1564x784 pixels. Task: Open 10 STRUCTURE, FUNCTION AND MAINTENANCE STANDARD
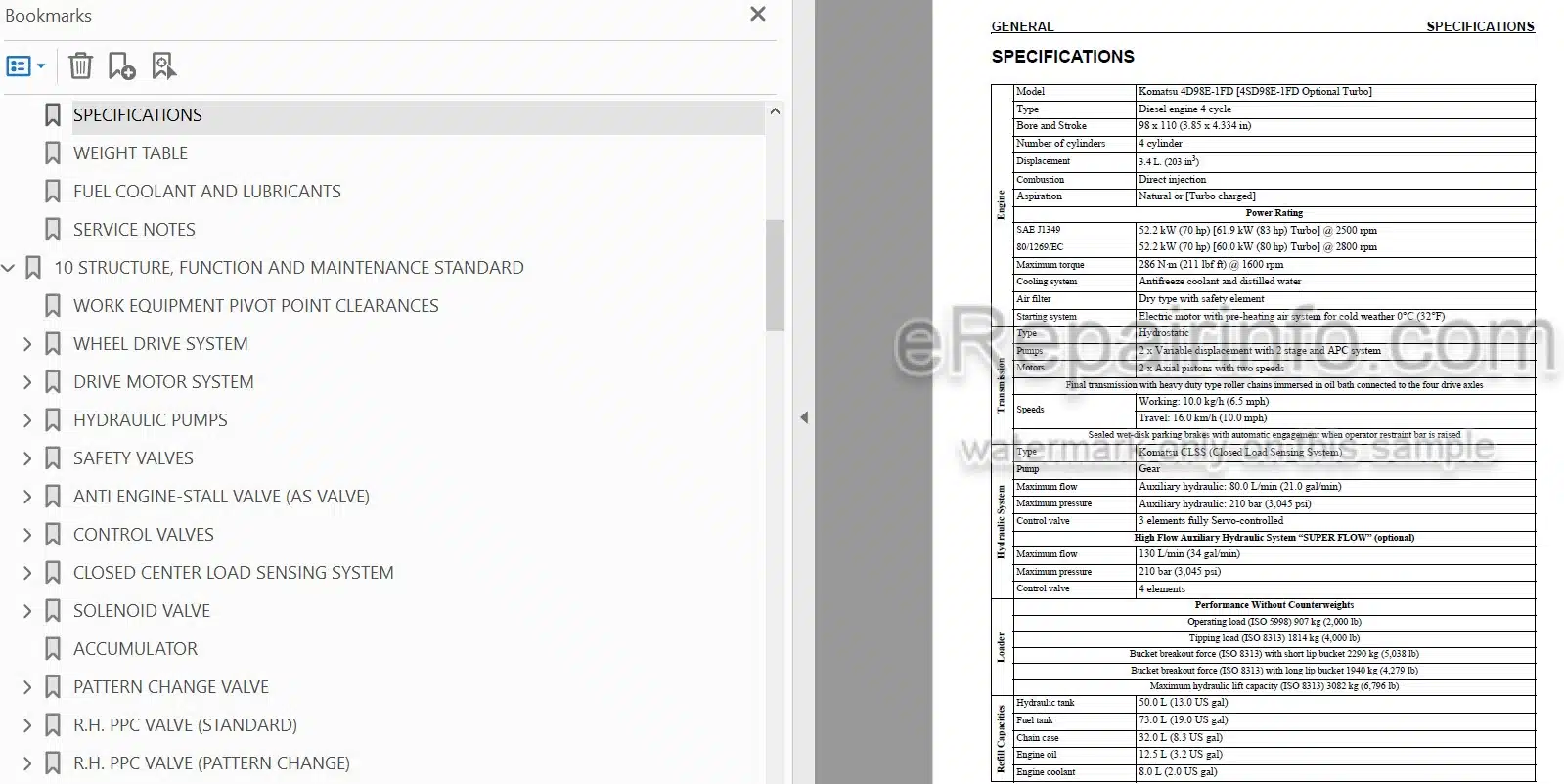point(289,268)
